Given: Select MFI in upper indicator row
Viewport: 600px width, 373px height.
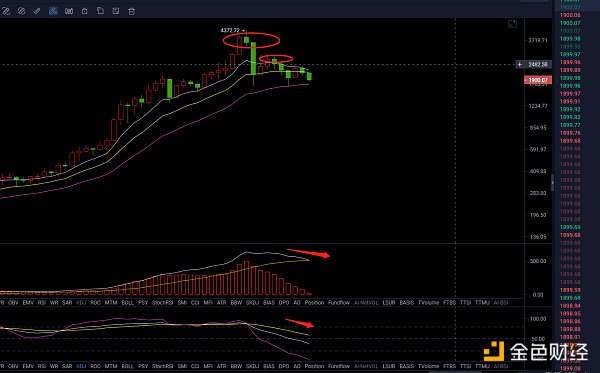Looking at the screenshot, I should point(208,303).
